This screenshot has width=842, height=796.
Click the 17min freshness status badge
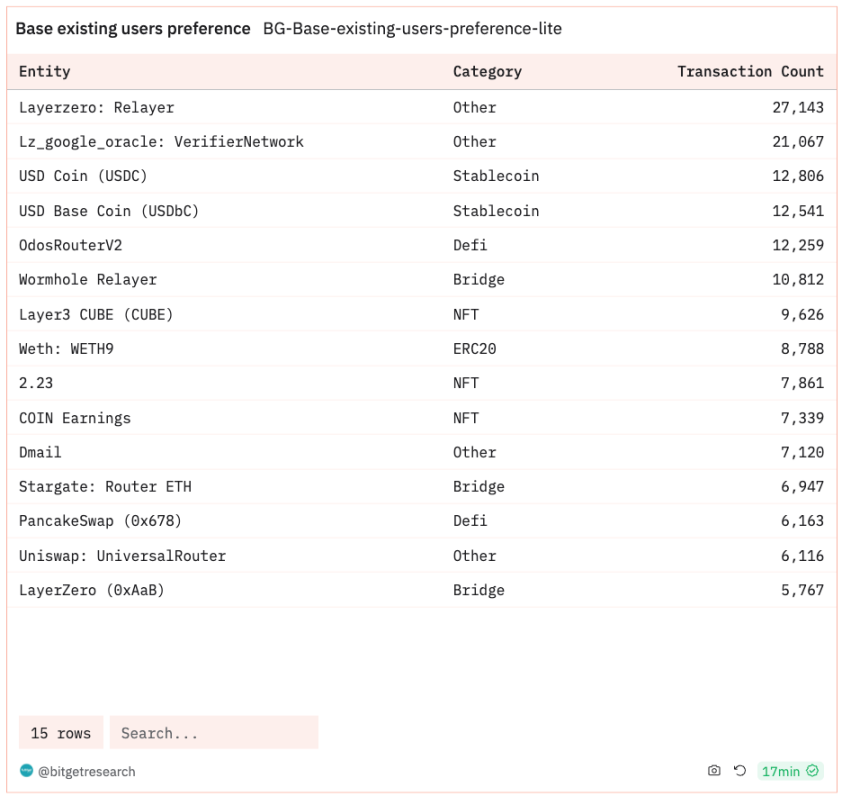click(x=789, y=771)
